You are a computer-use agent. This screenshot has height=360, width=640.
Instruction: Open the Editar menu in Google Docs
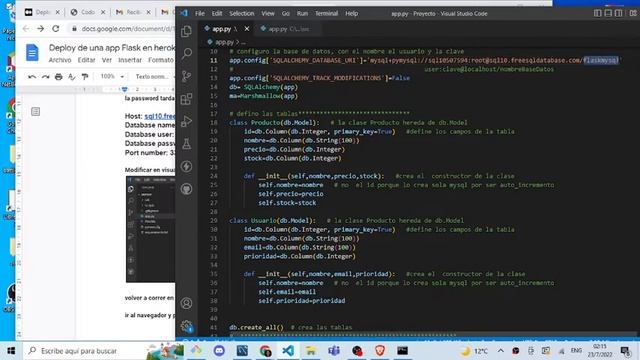(87, 60)
